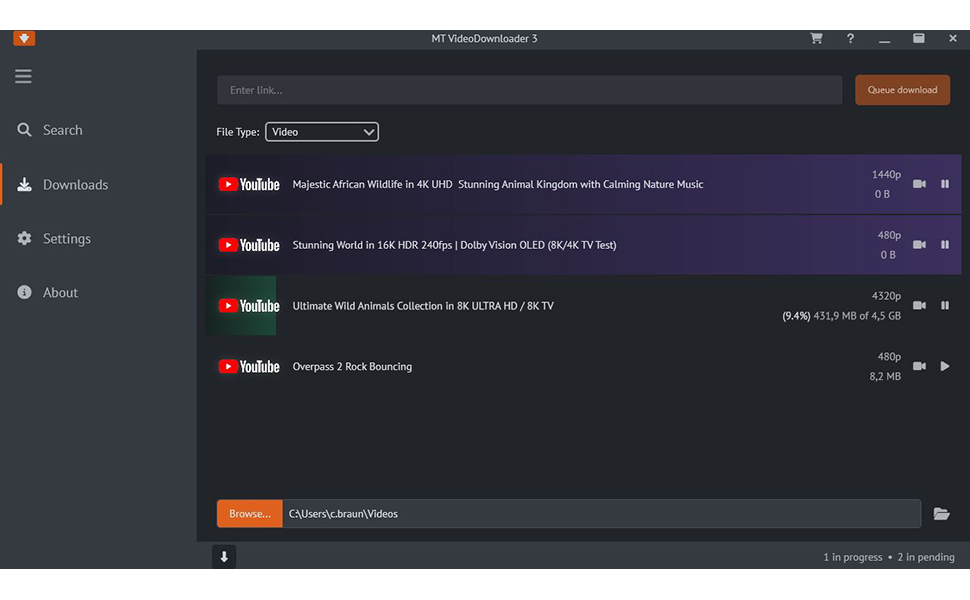Click the 8,2 MB file size text

pos(885,376)
